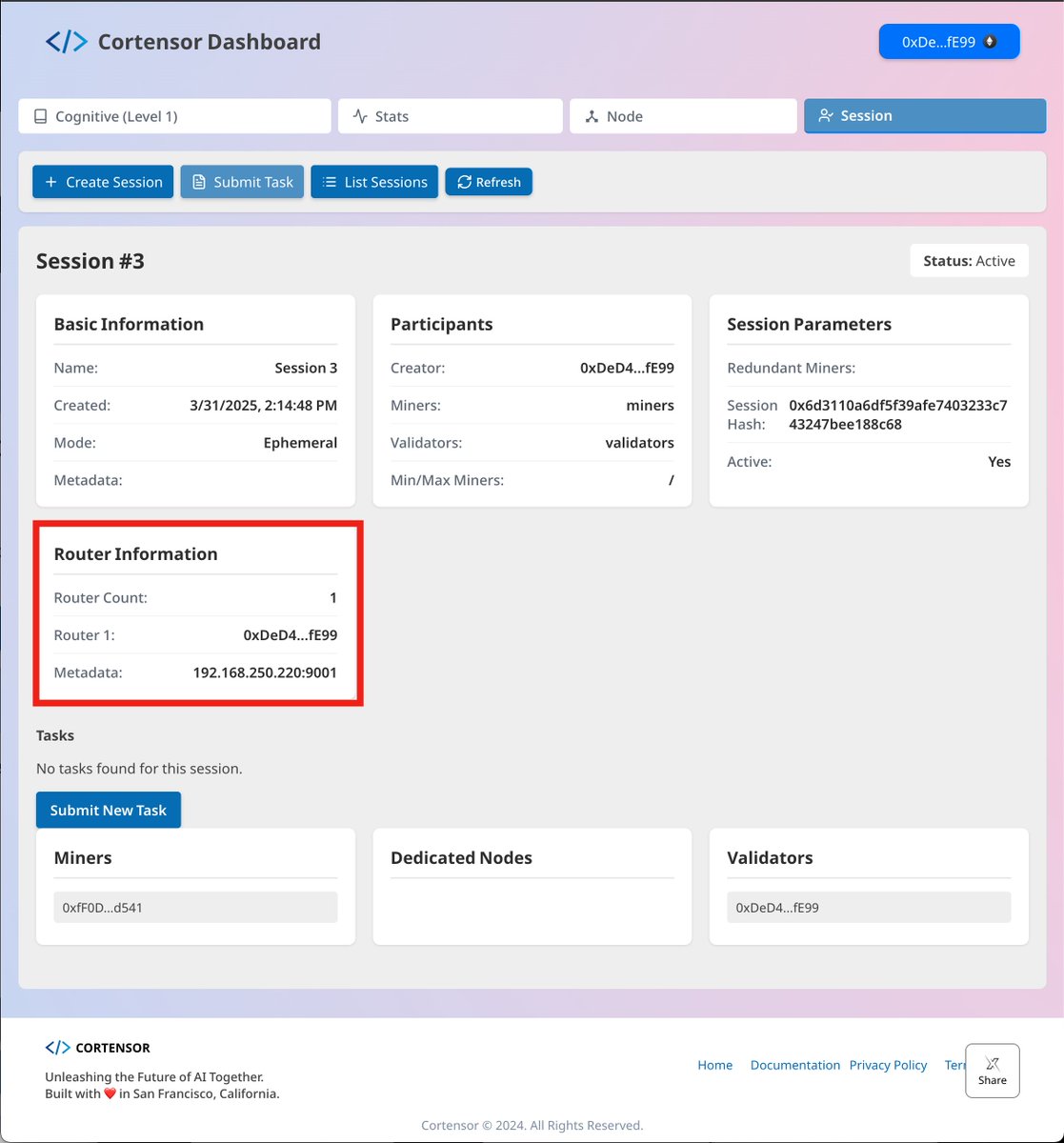
Task: Click validator address 0xDeD4...fE99 in Validators card
Action: pos(869,908)
